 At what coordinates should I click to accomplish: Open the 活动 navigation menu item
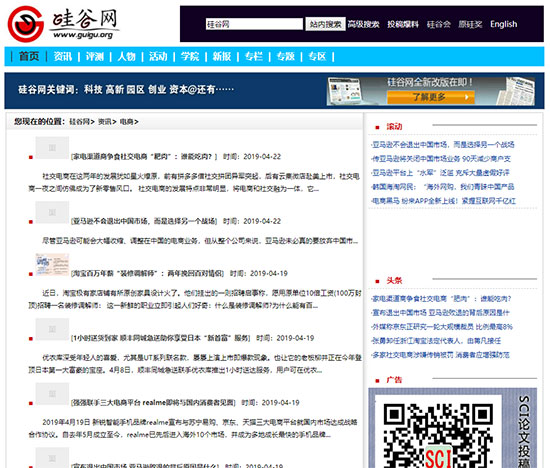[x=158, y=56]
